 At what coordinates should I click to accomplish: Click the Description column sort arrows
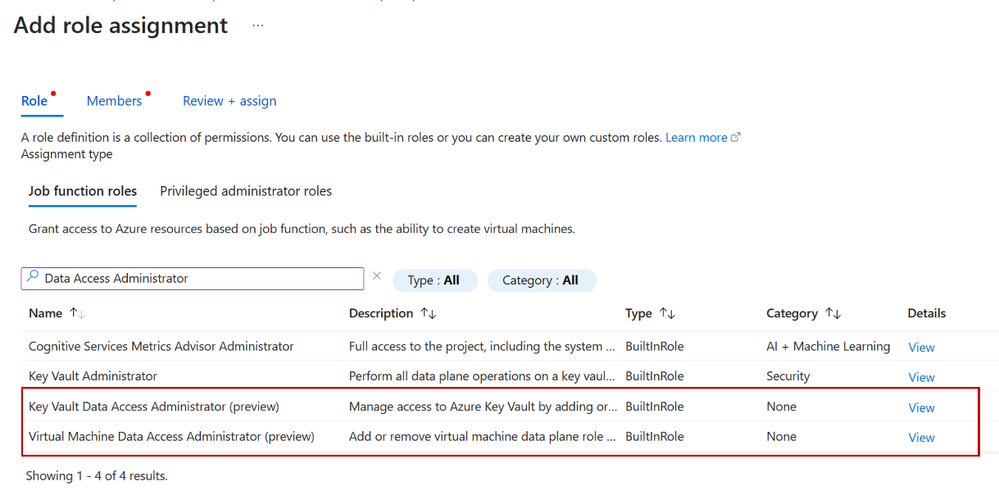[x=428, y=314]
